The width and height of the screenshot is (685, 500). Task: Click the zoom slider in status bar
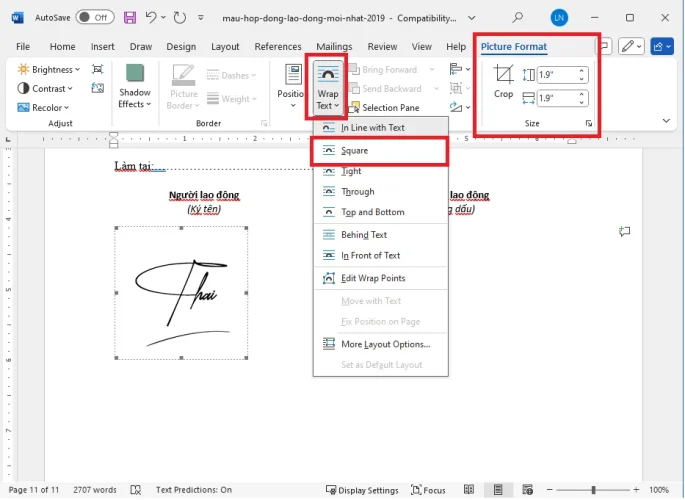[x=594, y=490]
